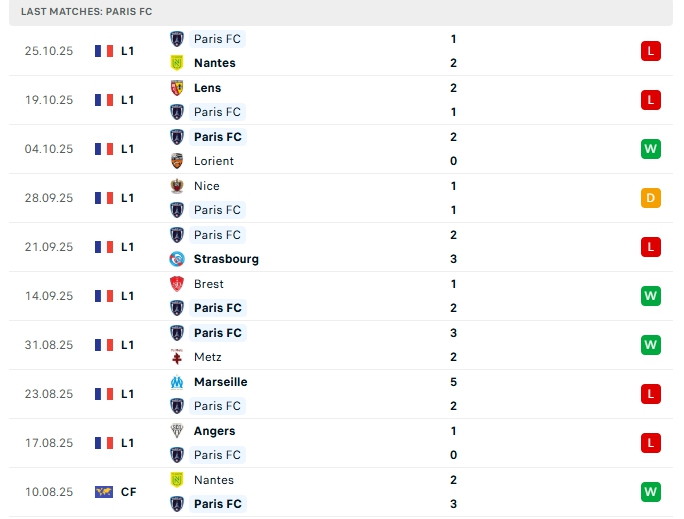The width and height of the screenshot is (684, 519).
Task: Click Marseille's score of 5
Action: [x=454, y=382]
